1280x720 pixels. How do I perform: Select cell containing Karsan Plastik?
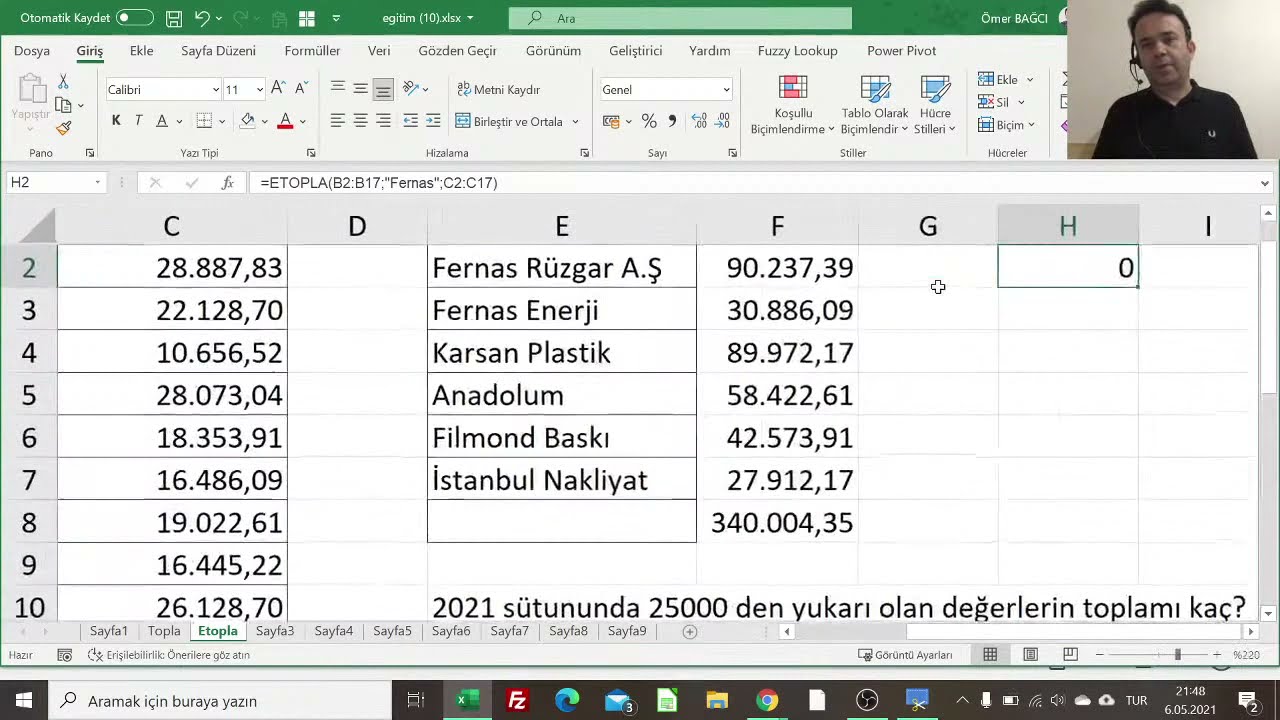(x=561, y=353)
